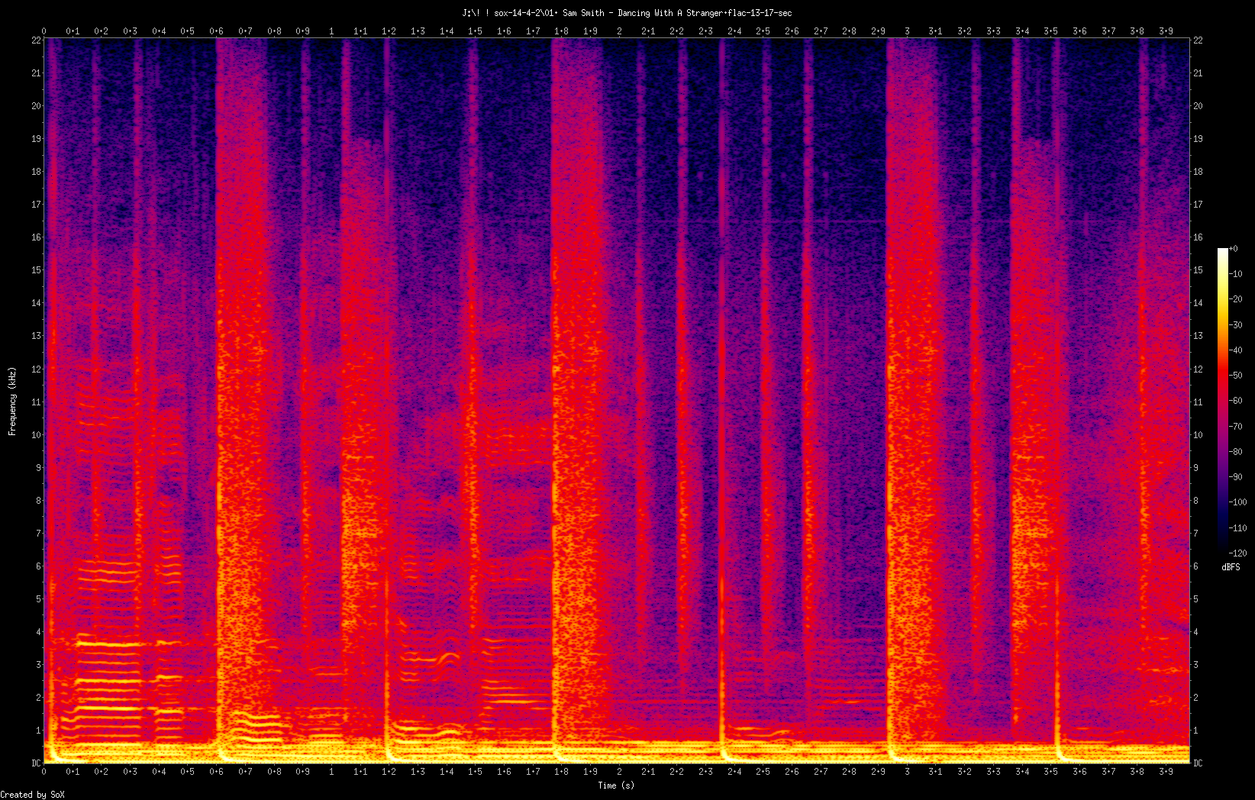Image resolution: width=1255 pixels, height=800 pixels.
Task: Click '22' on the left frequency axis
Action: 35,40
